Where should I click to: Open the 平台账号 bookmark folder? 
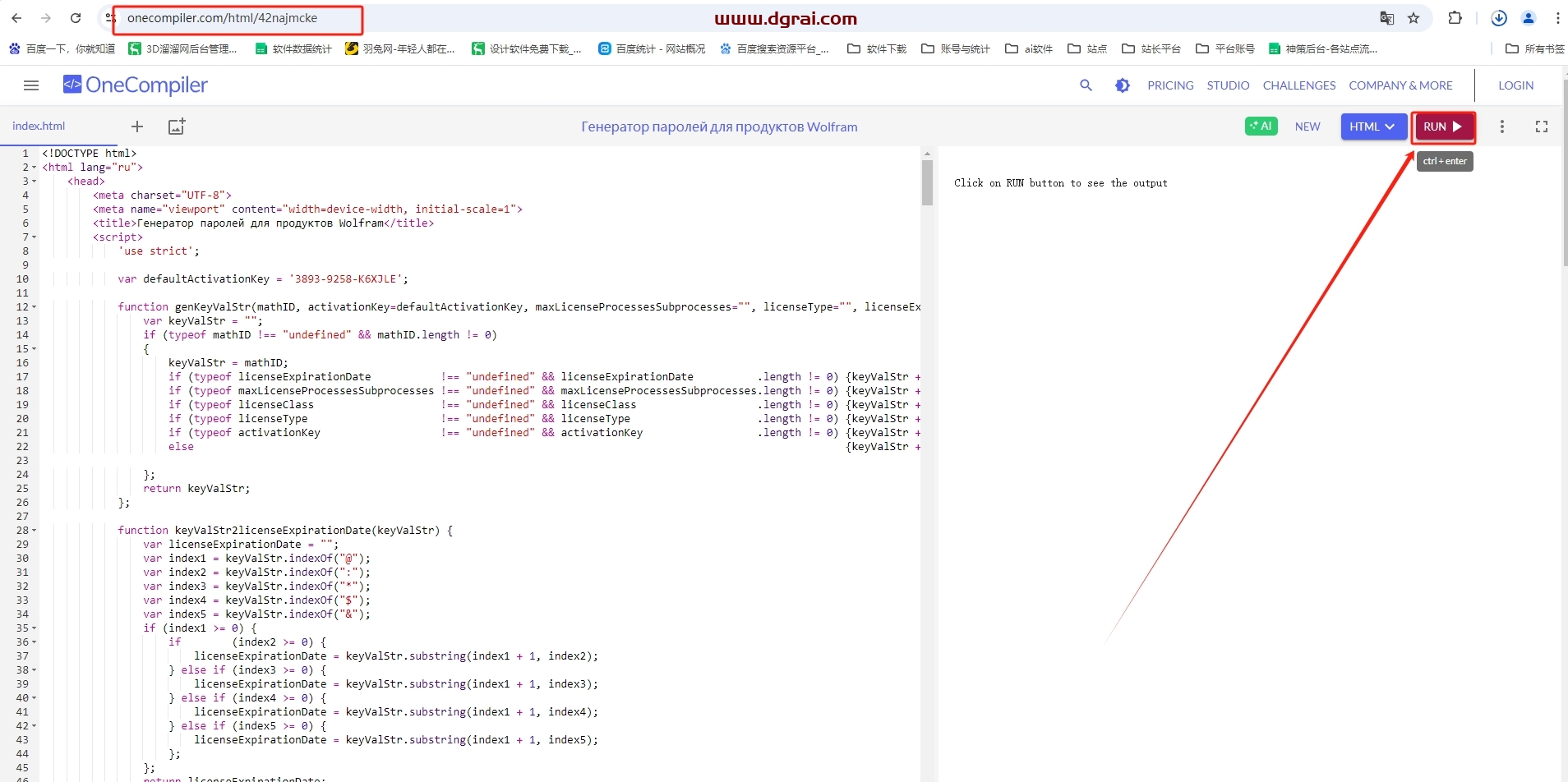1225,49
